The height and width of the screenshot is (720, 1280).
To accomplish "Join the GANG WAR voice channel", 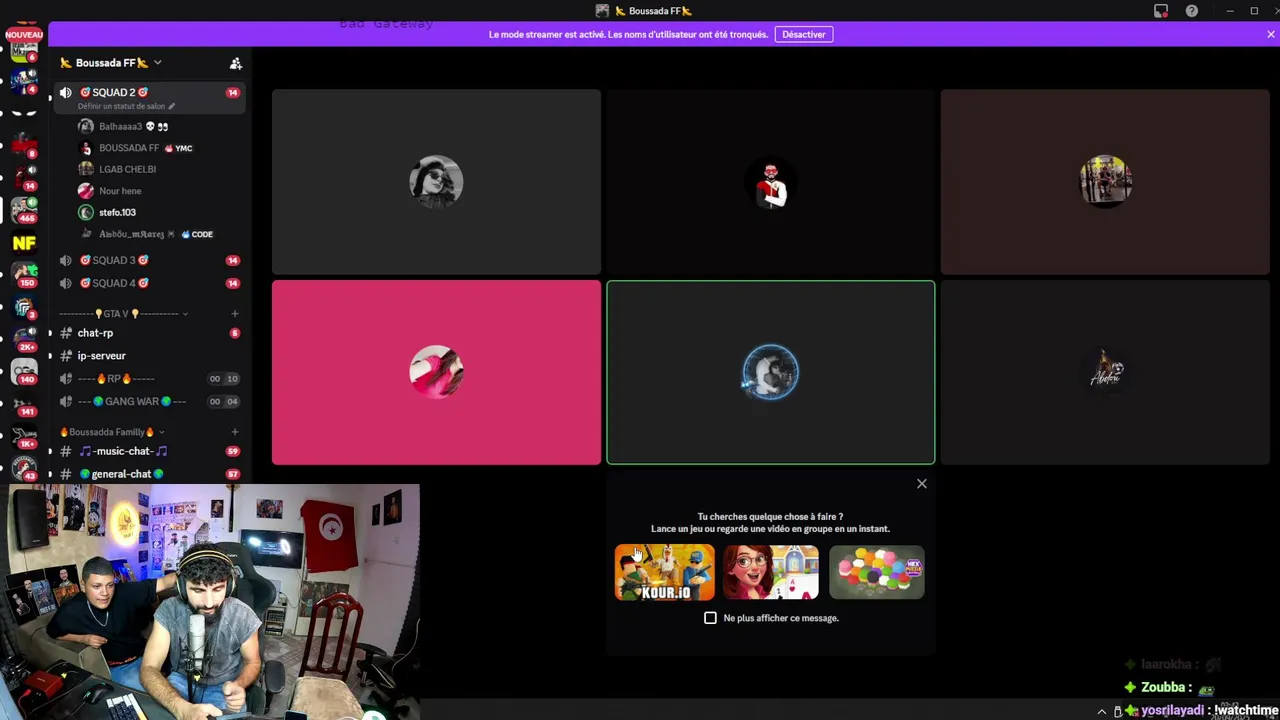I will tap(150, 402).
